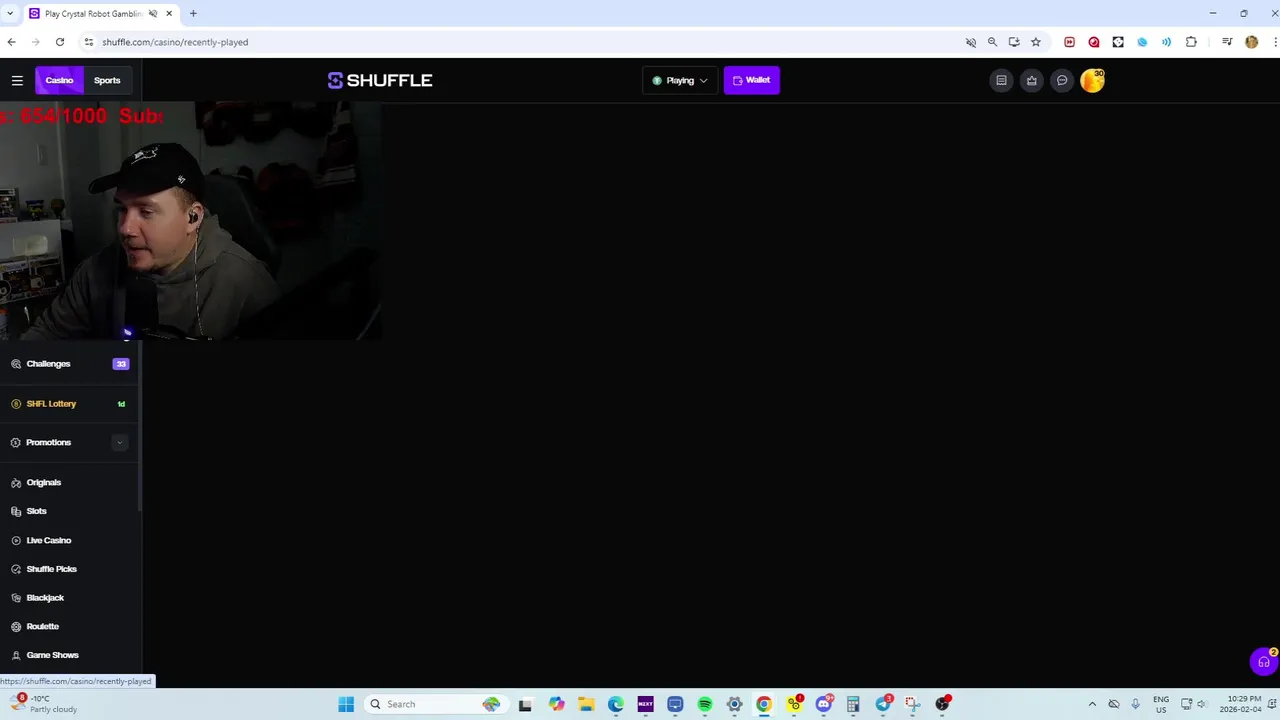Open the red fast-forward extension
This screenshot has height=720, width=1280.
pyautogui.click(x=1069, y=42)
